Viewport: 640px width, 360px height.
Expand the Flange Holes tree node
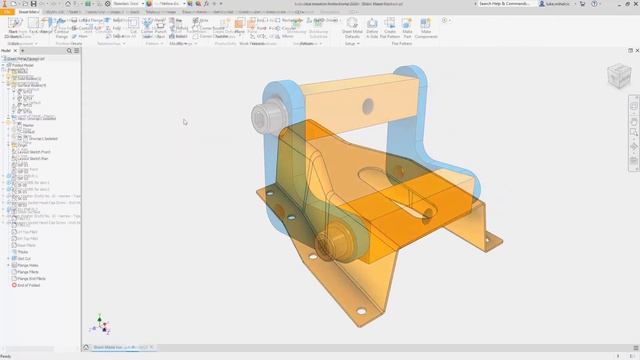[9, 265]
